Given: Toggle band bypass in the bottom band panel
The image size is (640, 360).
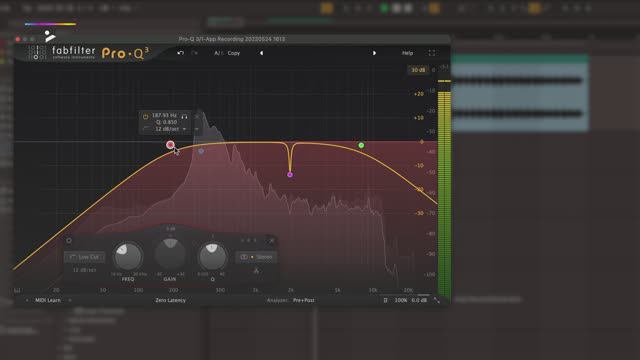Looking at the screenshot, I should (69, 241).
